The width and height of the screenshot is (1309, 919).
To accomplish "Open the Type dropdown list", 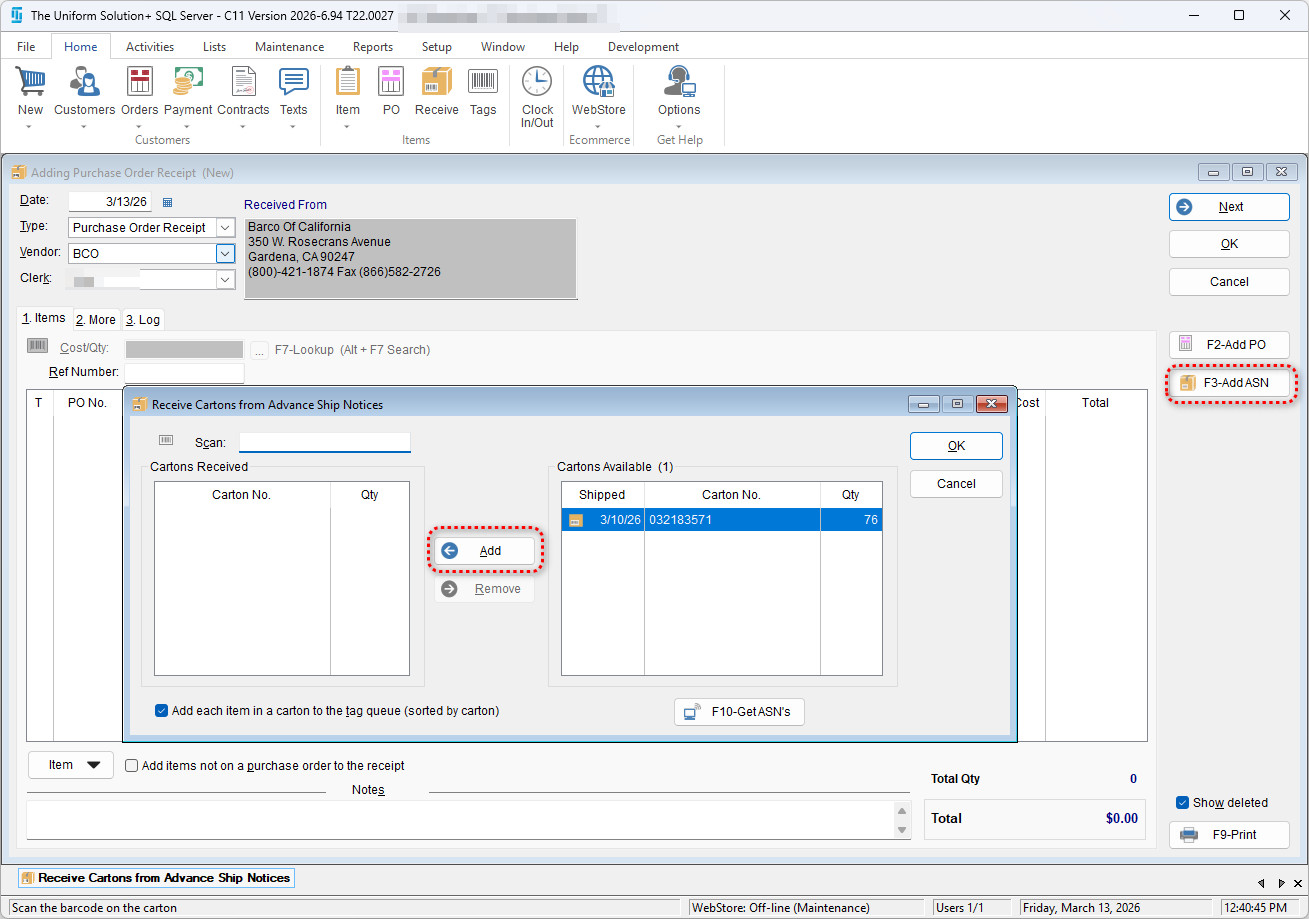I will pyautogui.click(x=225, y=228).
